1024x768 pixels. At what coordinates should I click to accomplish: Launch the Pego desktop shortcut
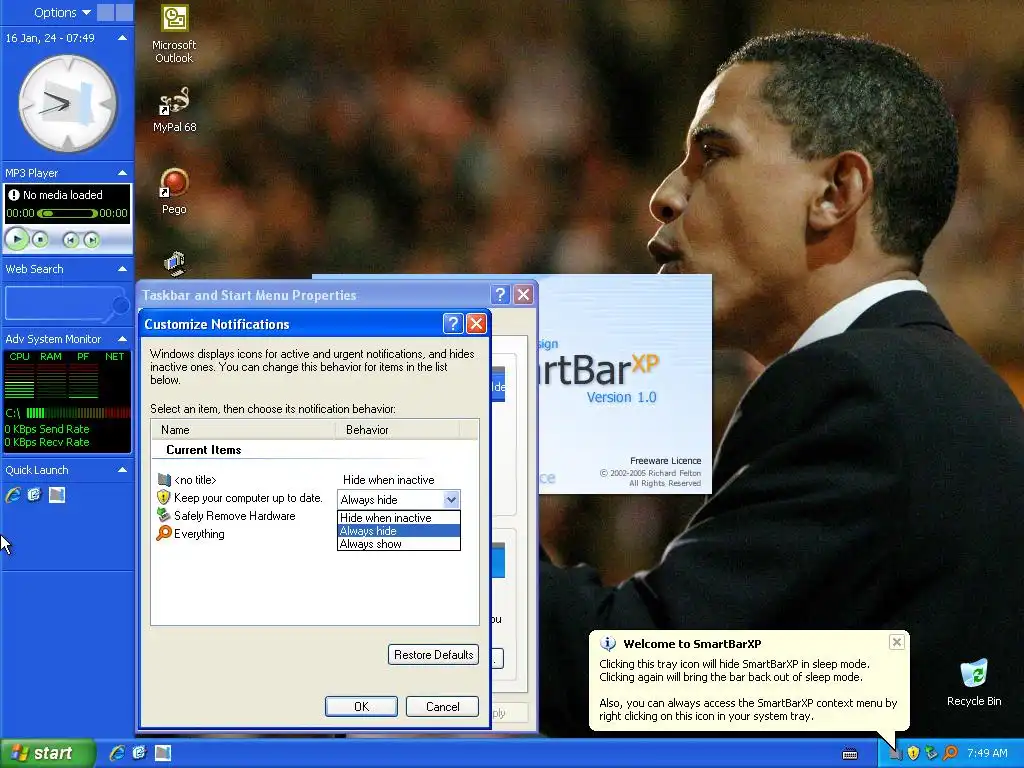(x=174, y=191)
